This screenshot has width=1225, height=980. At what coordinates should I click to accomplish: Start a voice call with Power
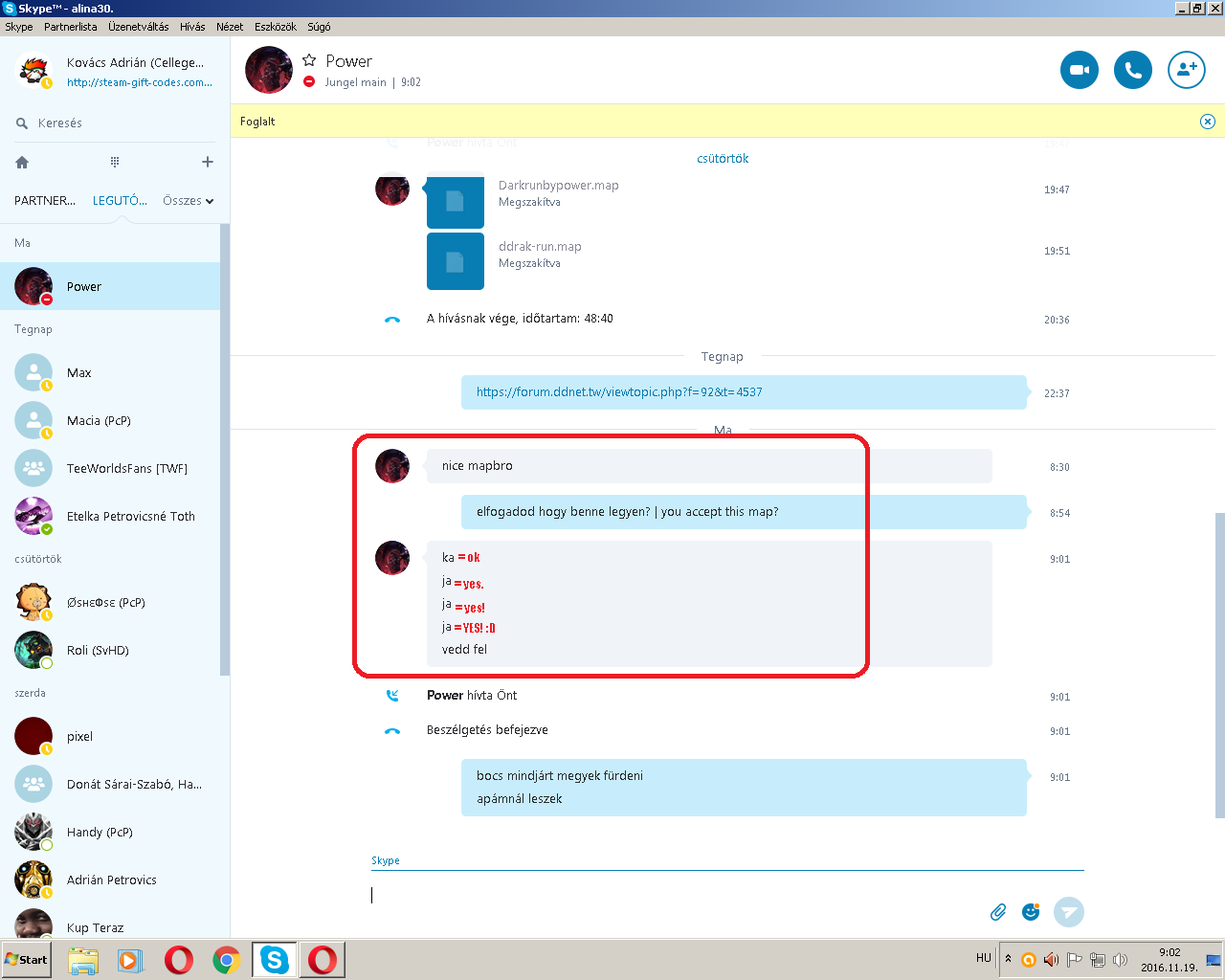1132,70
